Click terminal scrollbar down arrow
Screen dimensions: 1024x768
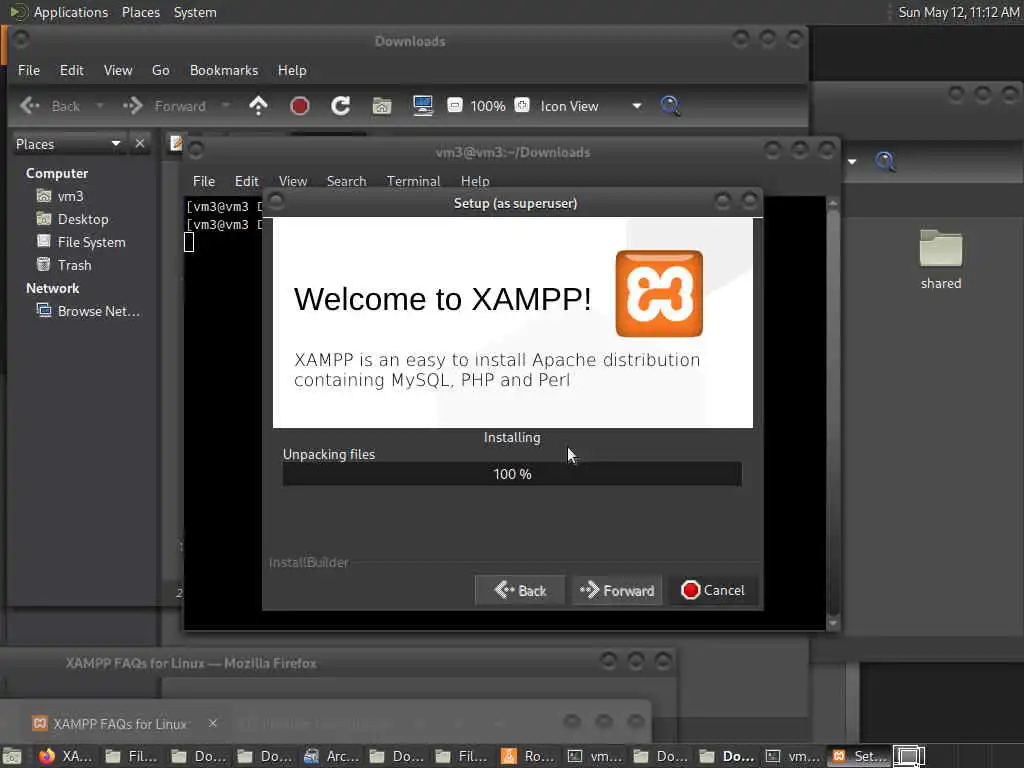[x=833, y=623]
